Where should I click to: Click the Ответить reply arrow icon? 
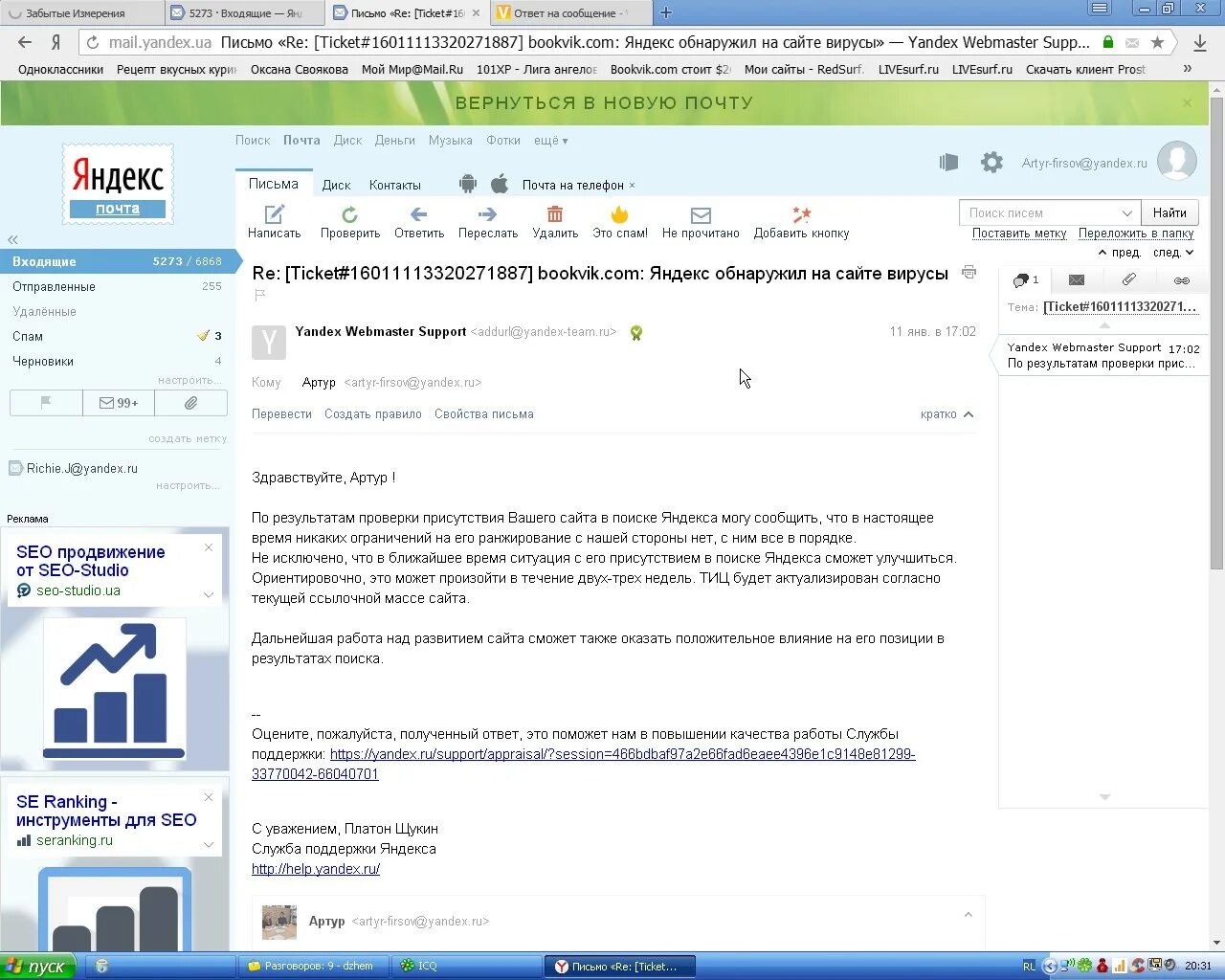[418, 214]
